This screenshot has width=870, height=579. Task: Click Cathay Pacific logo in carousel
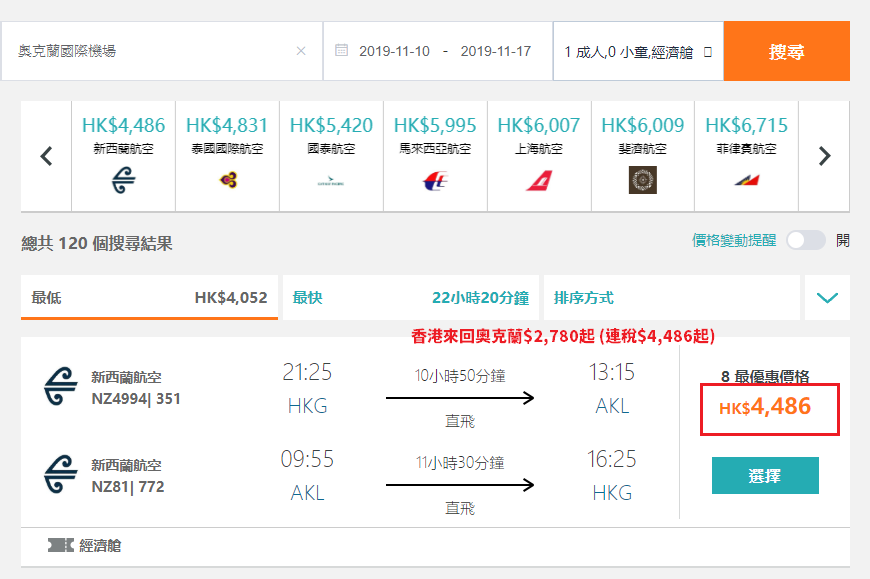(x=331, y=181)
